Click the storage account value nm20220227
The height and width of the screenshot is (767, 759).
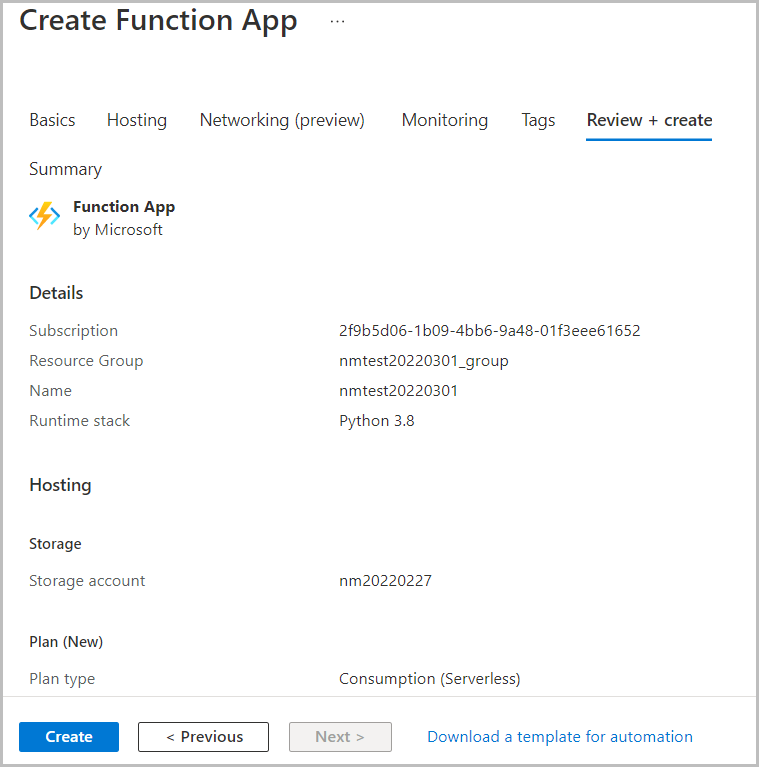(x=385, y=581)
